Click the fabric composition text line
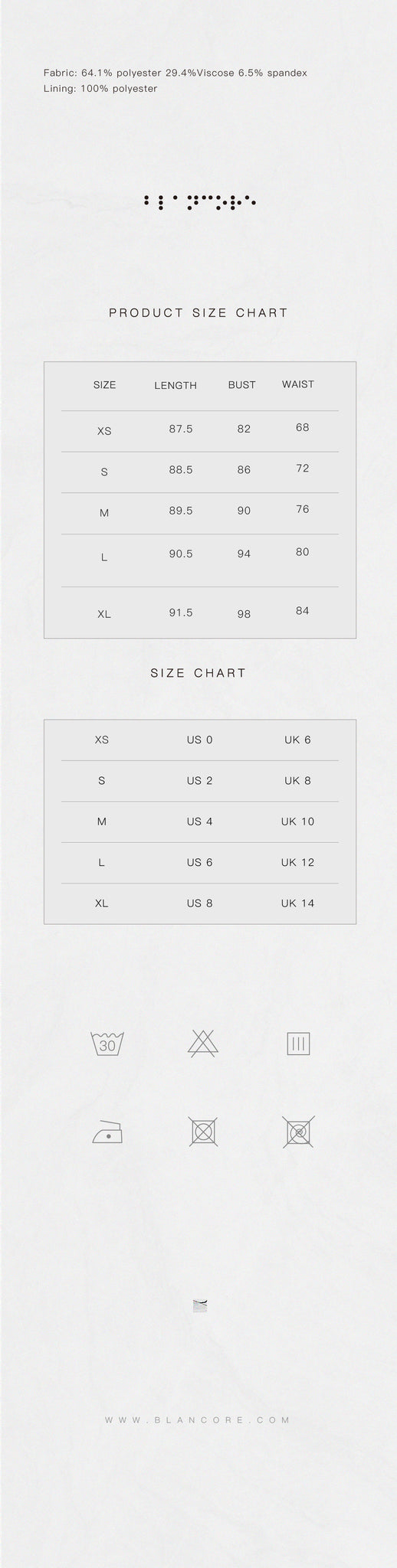 (x=176, y=73)
